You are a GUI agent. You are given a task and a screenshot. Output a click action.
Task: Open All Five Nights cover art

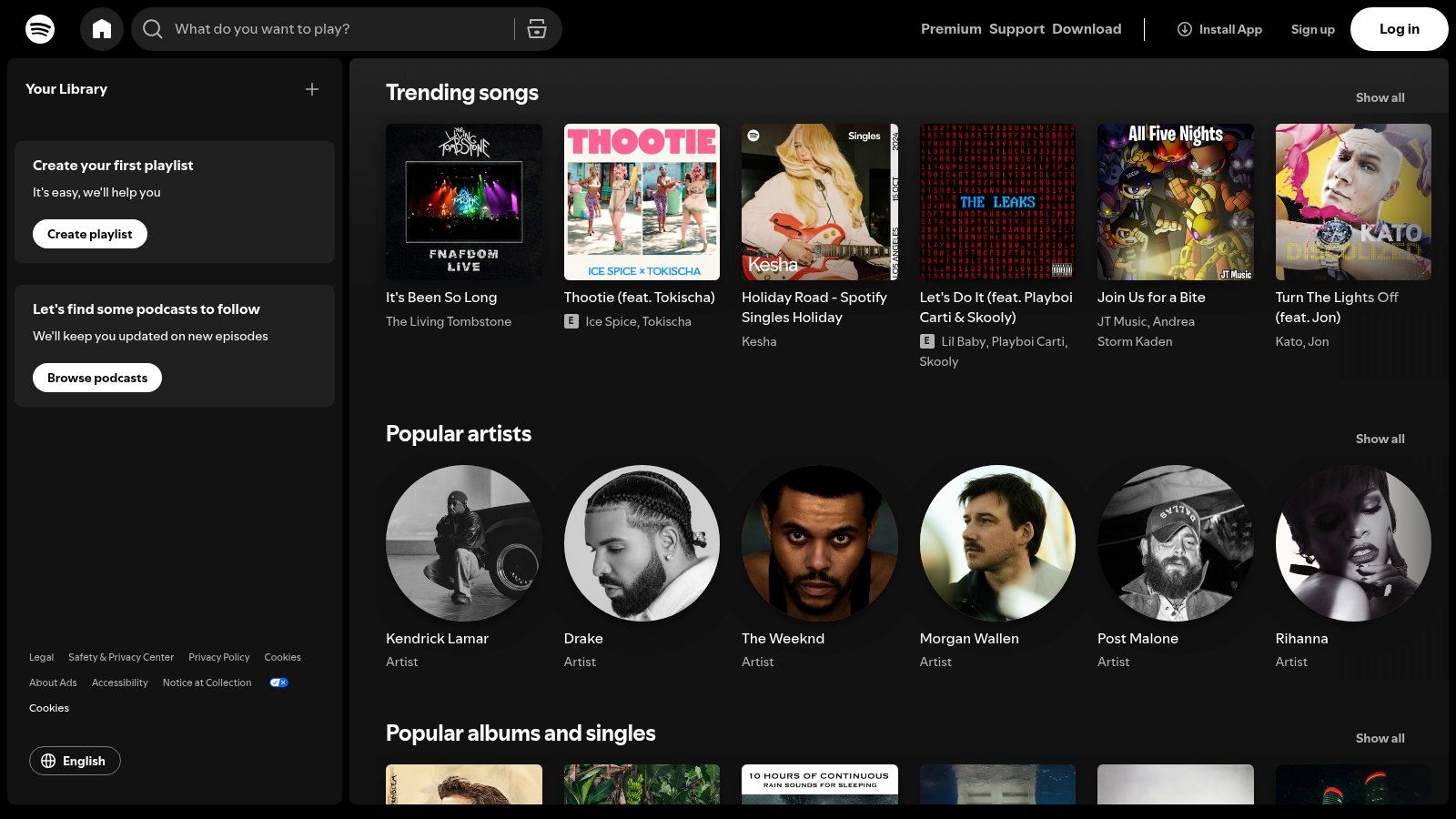click(x=1176, y=202)
